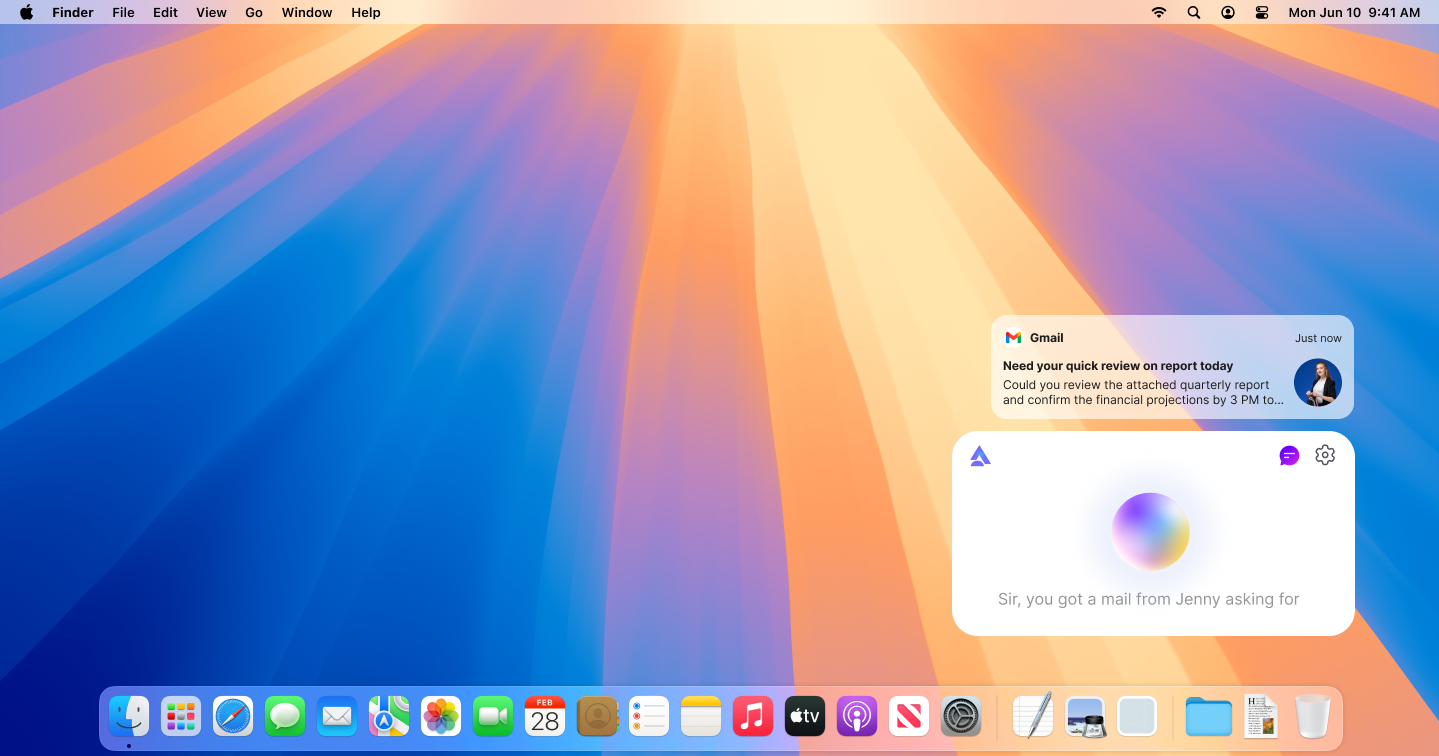
Task: Launch Music app from the Dock
Action: (753, 716)
